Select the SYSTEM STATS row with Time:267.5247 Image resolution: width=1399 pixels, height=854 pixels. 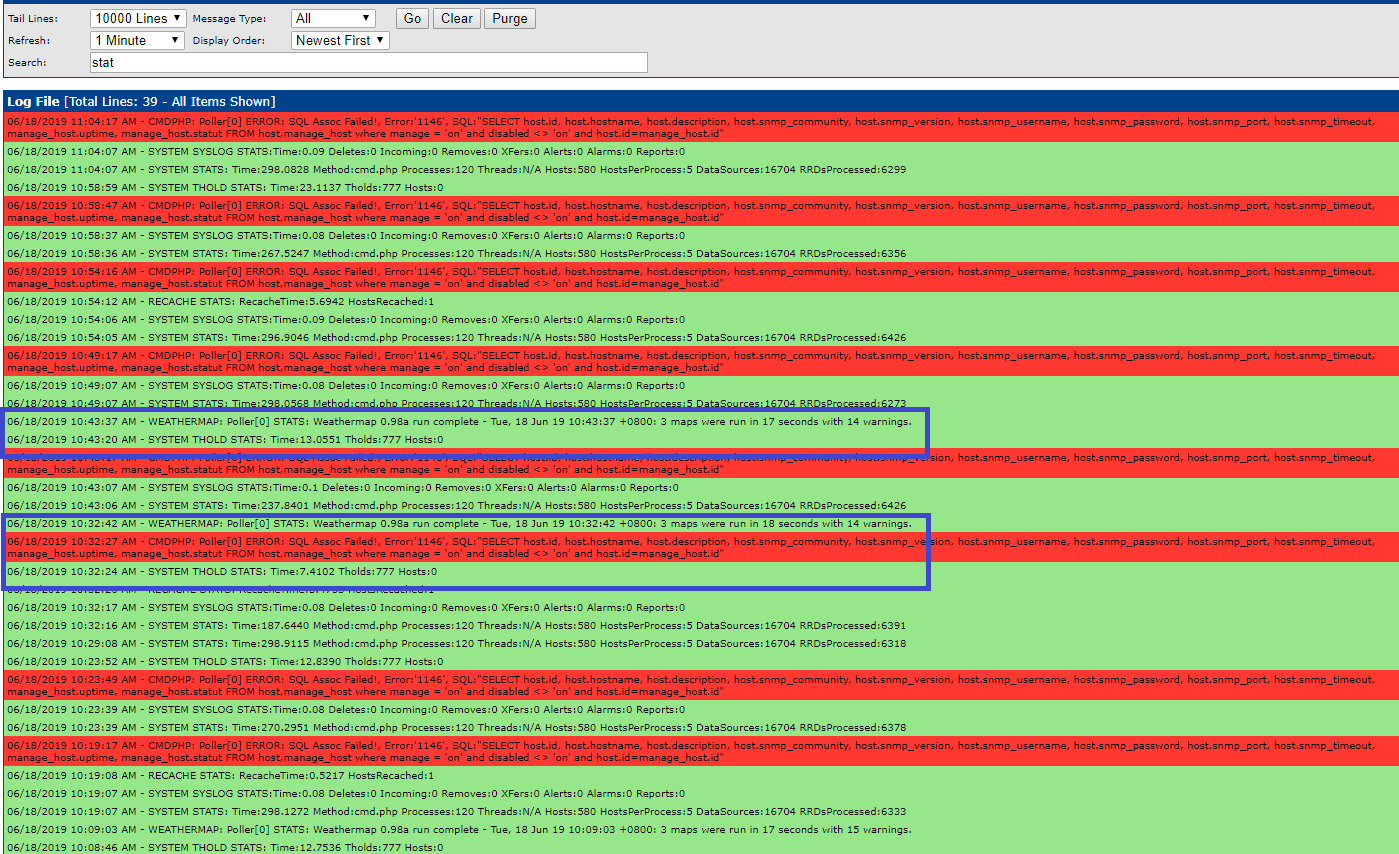click(699, 254)
